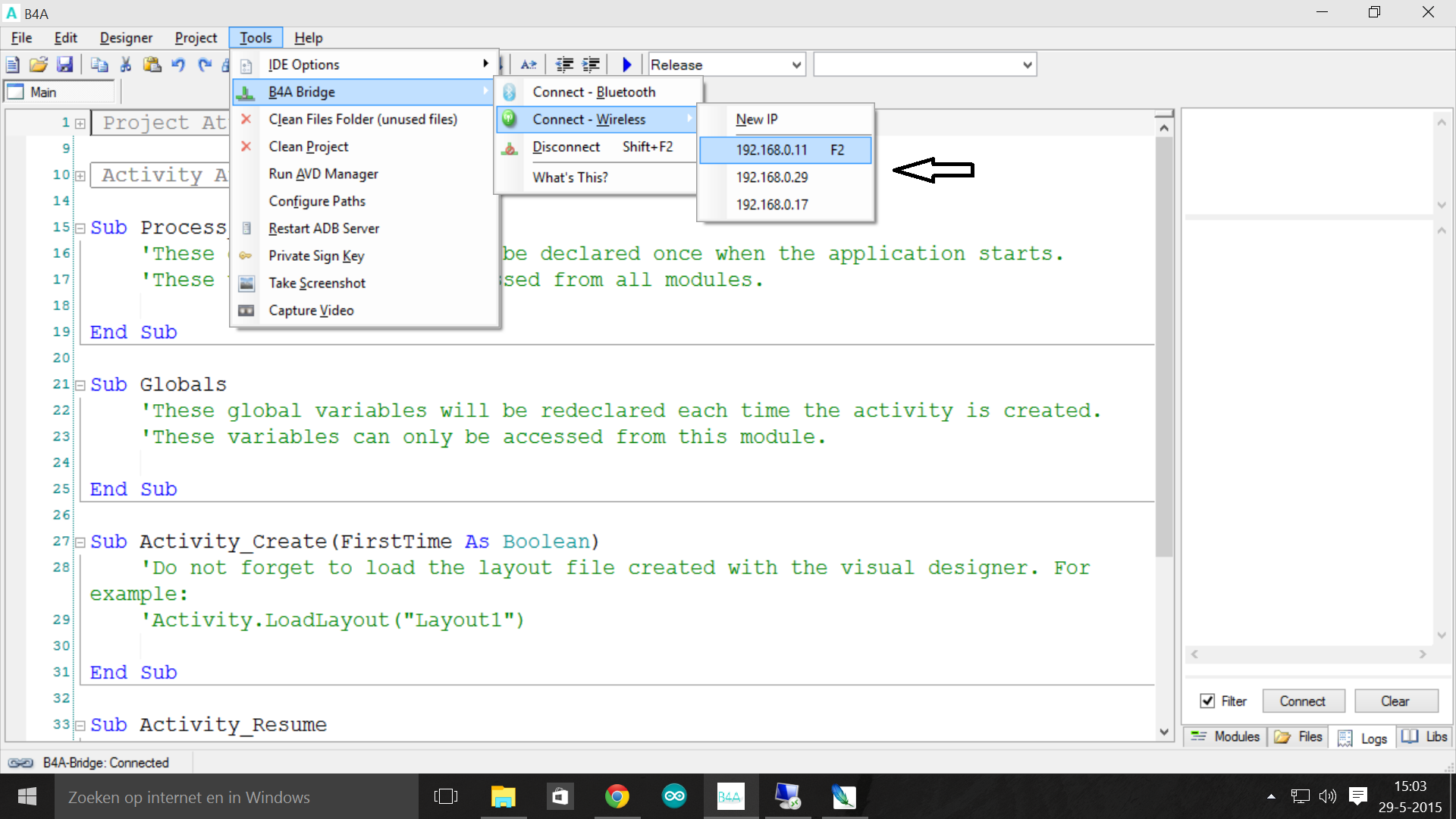Click the code editor vertical scrollbar thumb
Screen dimensions: 1456x819
tap(1164, 345)
